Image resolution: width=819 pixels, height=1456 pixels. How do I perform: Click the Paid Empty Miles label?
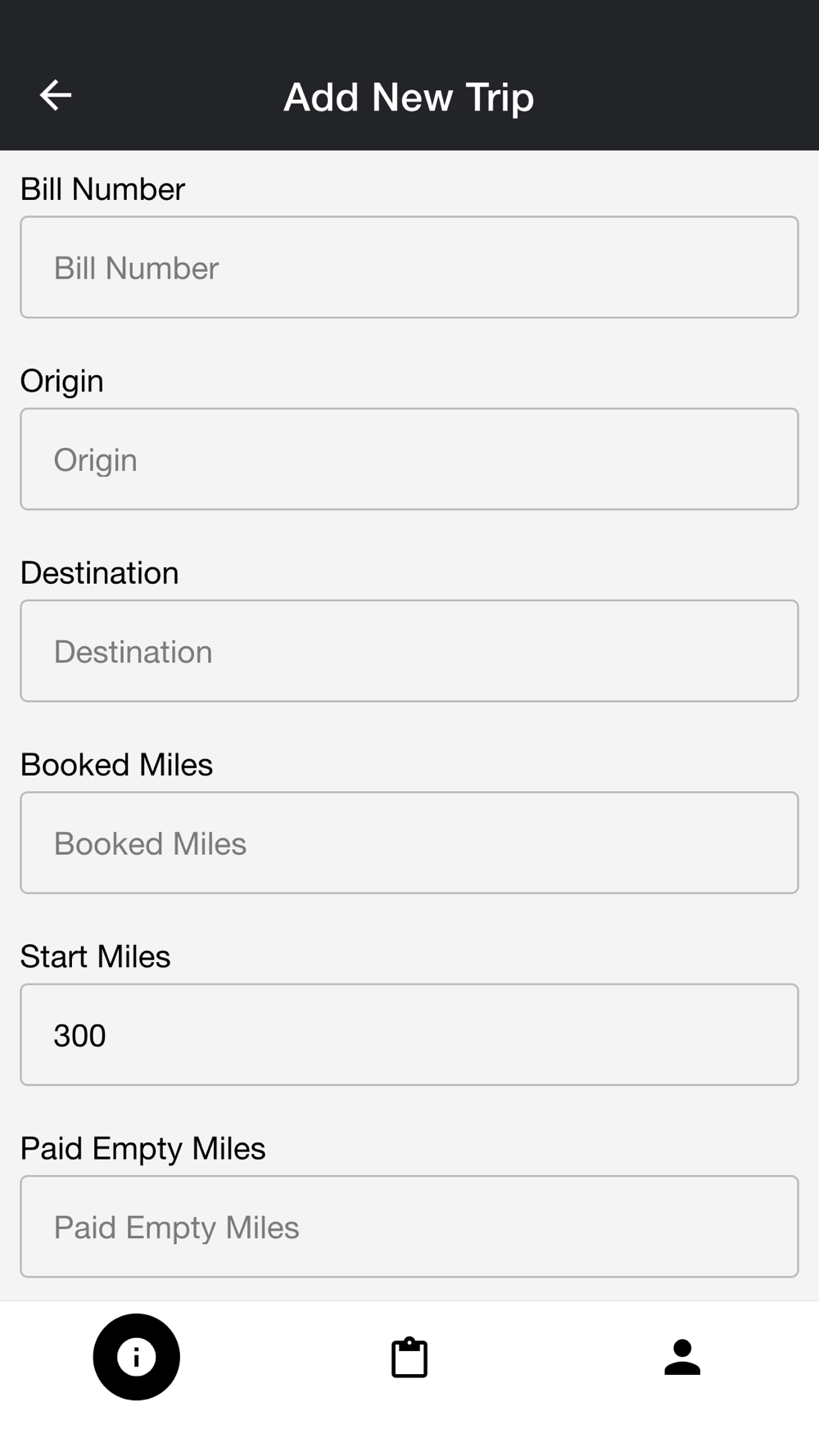pos(143,1148)
